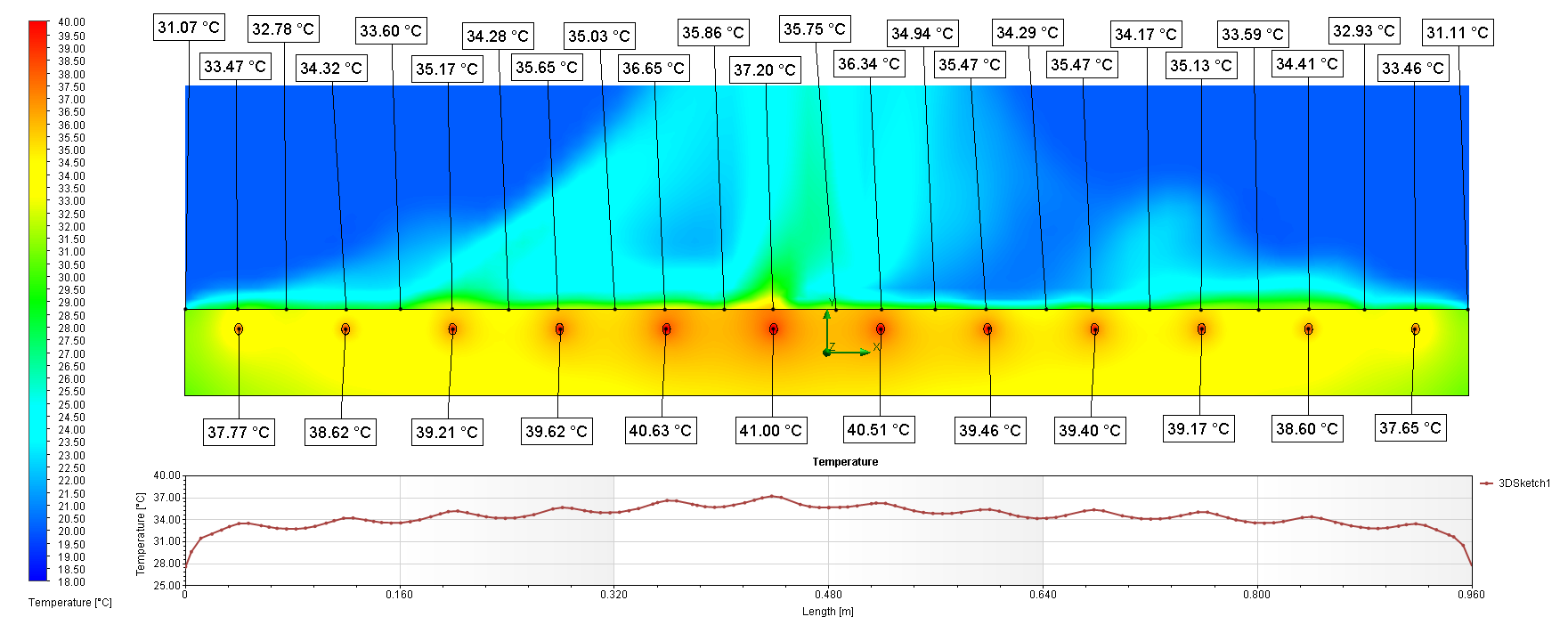Image resolution: width=1568 pixels, height=633 pixels.
Task: Click the 35.03 °C label
Action: 599,37
